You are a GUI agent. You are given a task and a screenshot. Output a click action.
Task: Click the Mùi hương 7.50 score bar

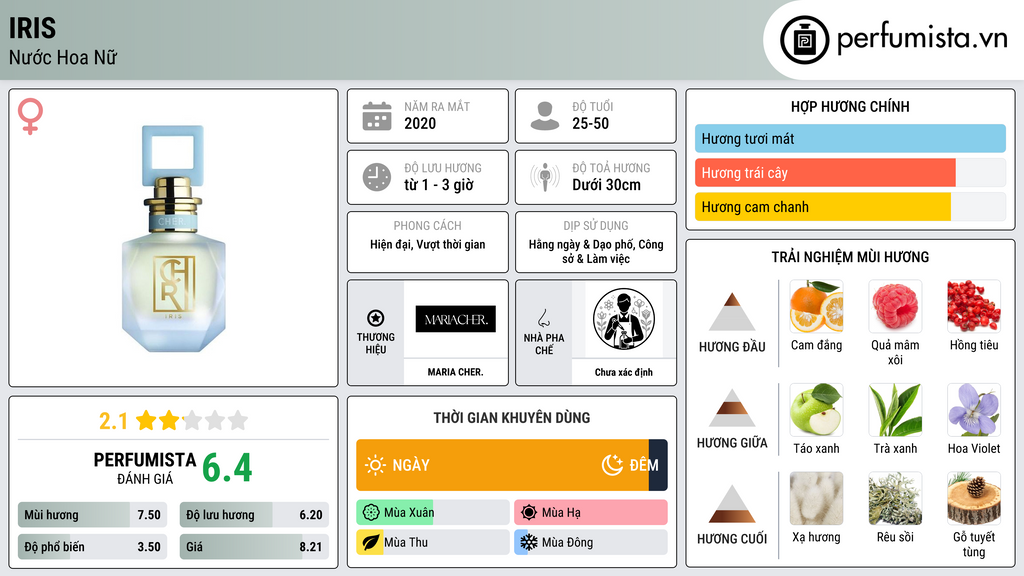click(x=92, y=515)
